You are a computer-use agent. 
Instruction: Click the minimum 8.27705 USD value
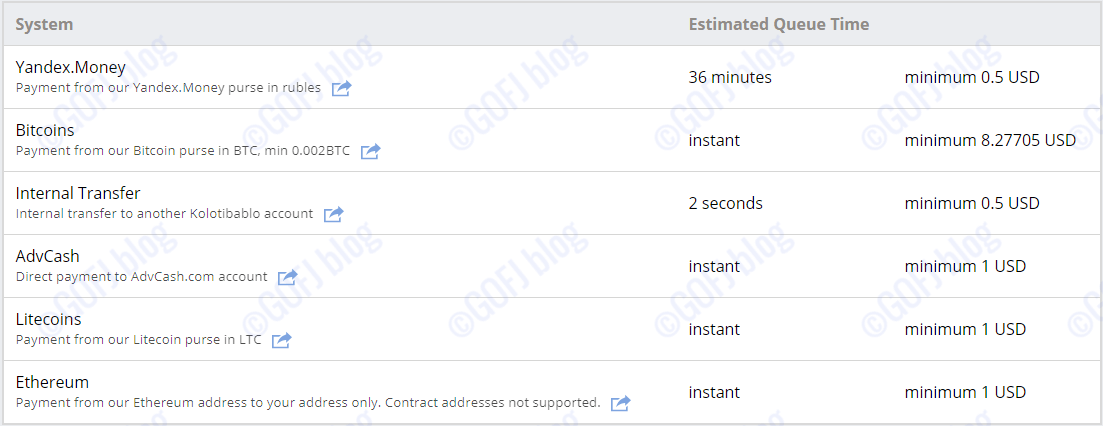tap(990, 140)
